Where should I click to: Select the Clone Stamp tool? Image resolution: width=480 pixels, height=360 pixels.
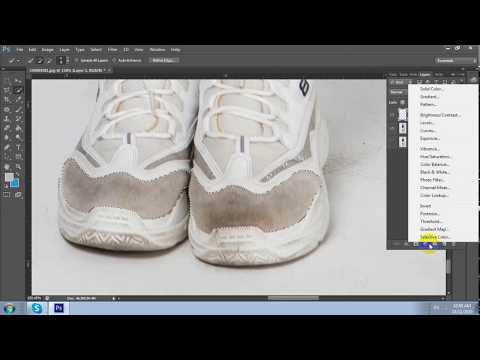tap(7, 119)
